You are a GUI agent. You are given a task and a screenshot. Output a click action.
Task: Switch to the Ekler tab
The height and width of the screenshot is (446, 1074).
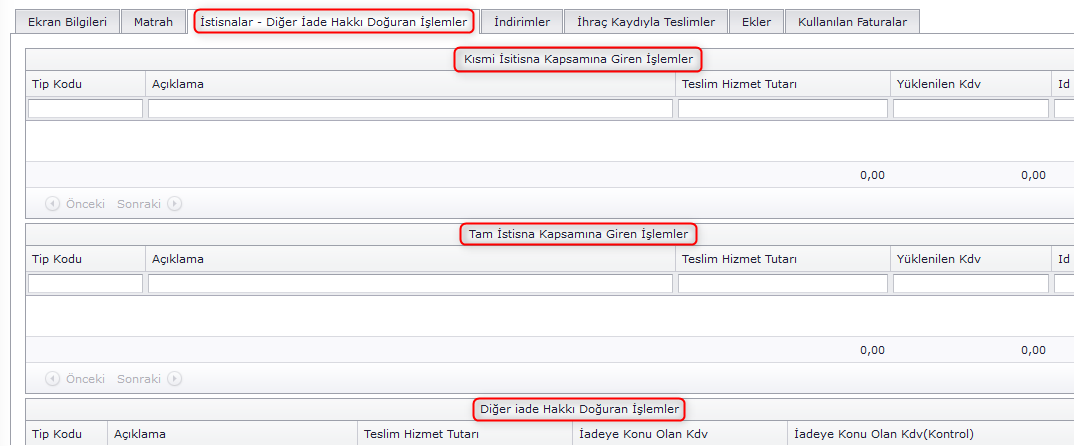[756, 22]
